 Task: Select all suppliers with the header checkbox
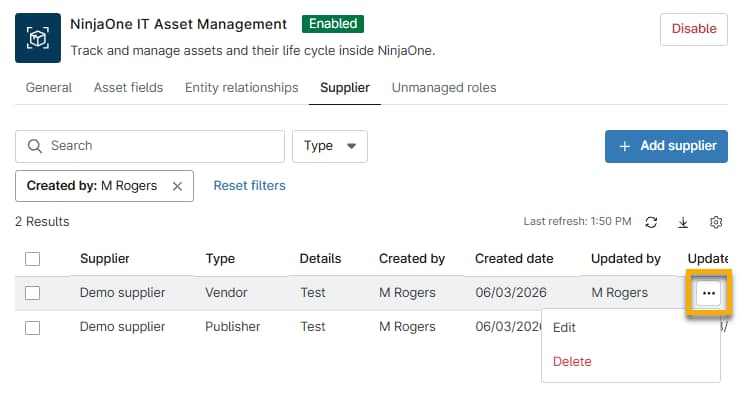click(33, 259)
